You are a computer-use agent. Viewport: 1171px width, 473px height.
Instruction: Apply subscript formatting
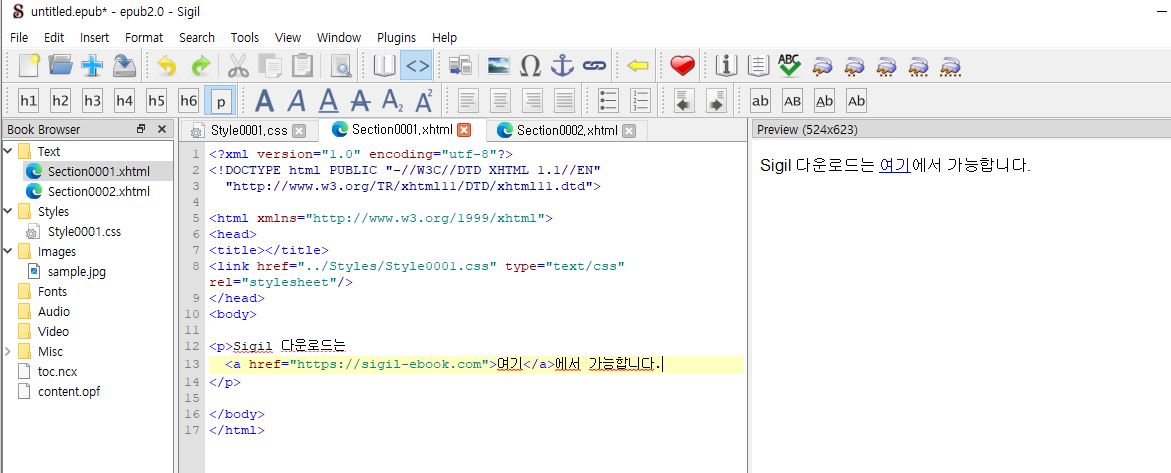tap(392, 101)
